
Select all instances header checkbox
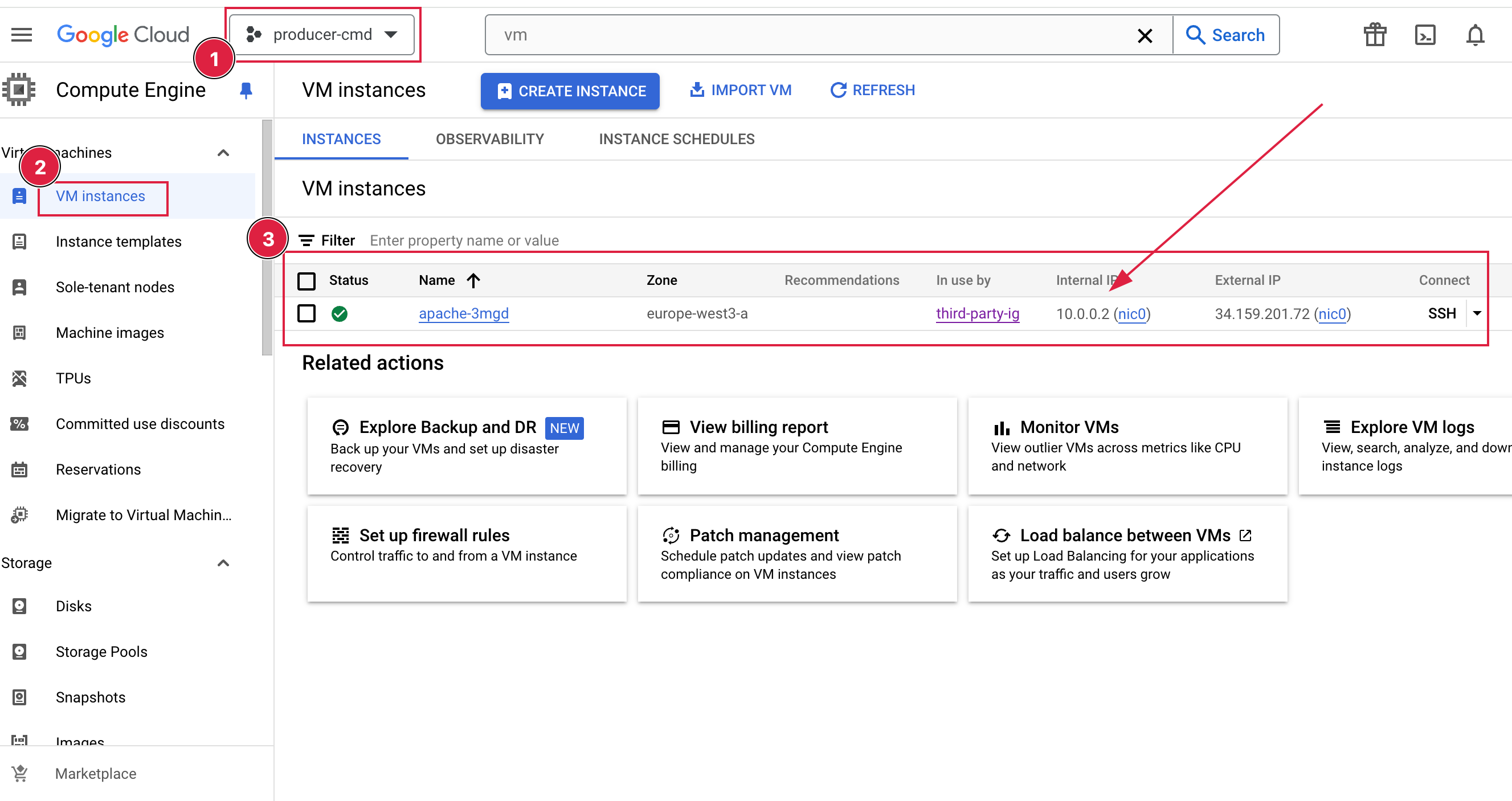point(307,280)
